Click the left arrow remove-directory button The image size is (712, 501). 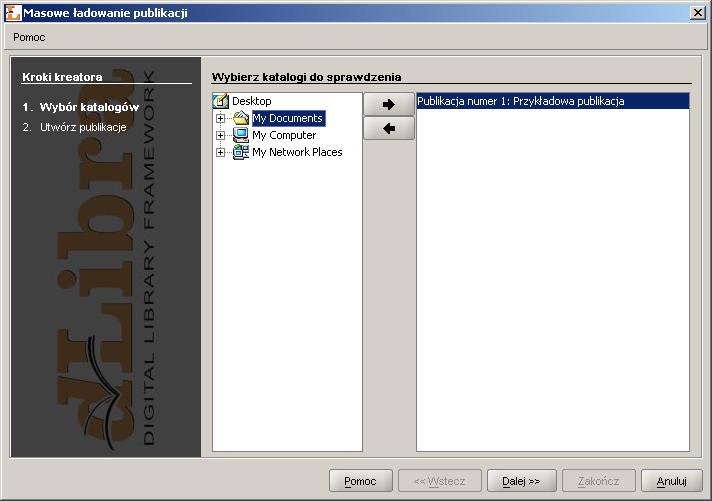[x=389, y=129]
